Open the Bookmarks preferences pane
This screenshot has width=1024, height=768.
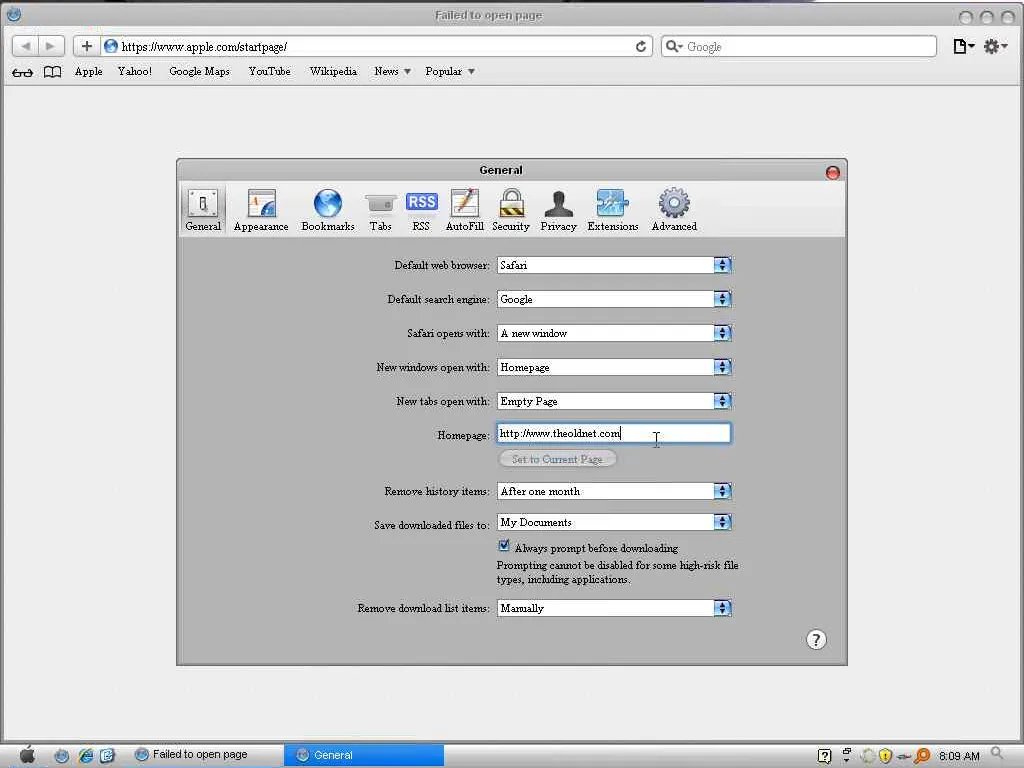click(328, 210)
